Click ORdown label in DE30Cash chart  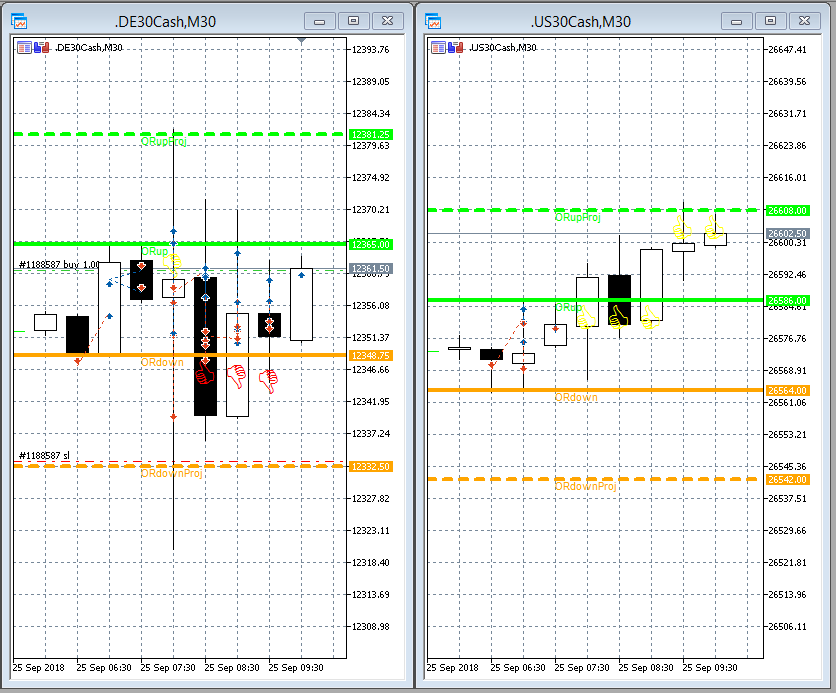point(162,362)
